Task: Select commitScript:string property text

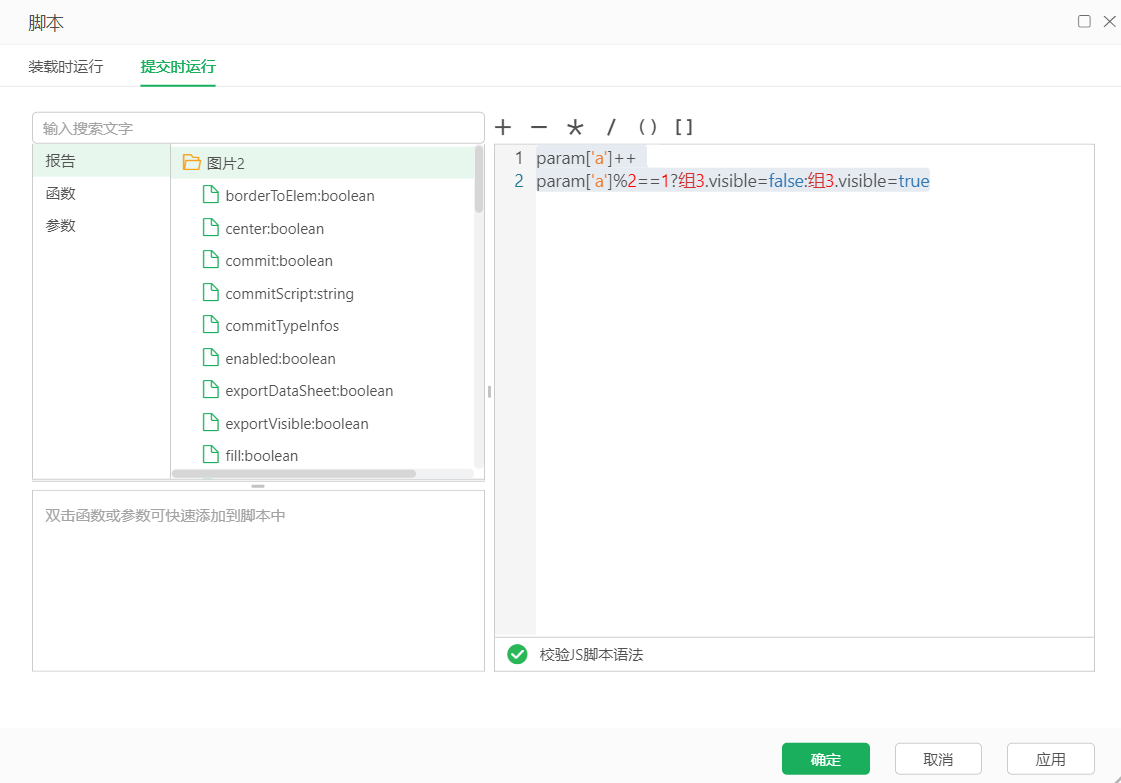Action: click(290, 294)
